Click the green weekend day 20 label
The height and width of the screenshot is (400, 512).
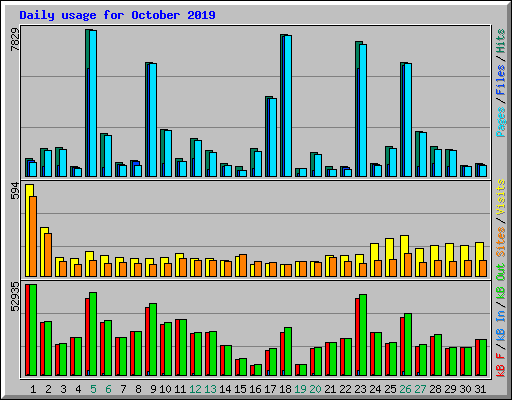tap(315, 389)
